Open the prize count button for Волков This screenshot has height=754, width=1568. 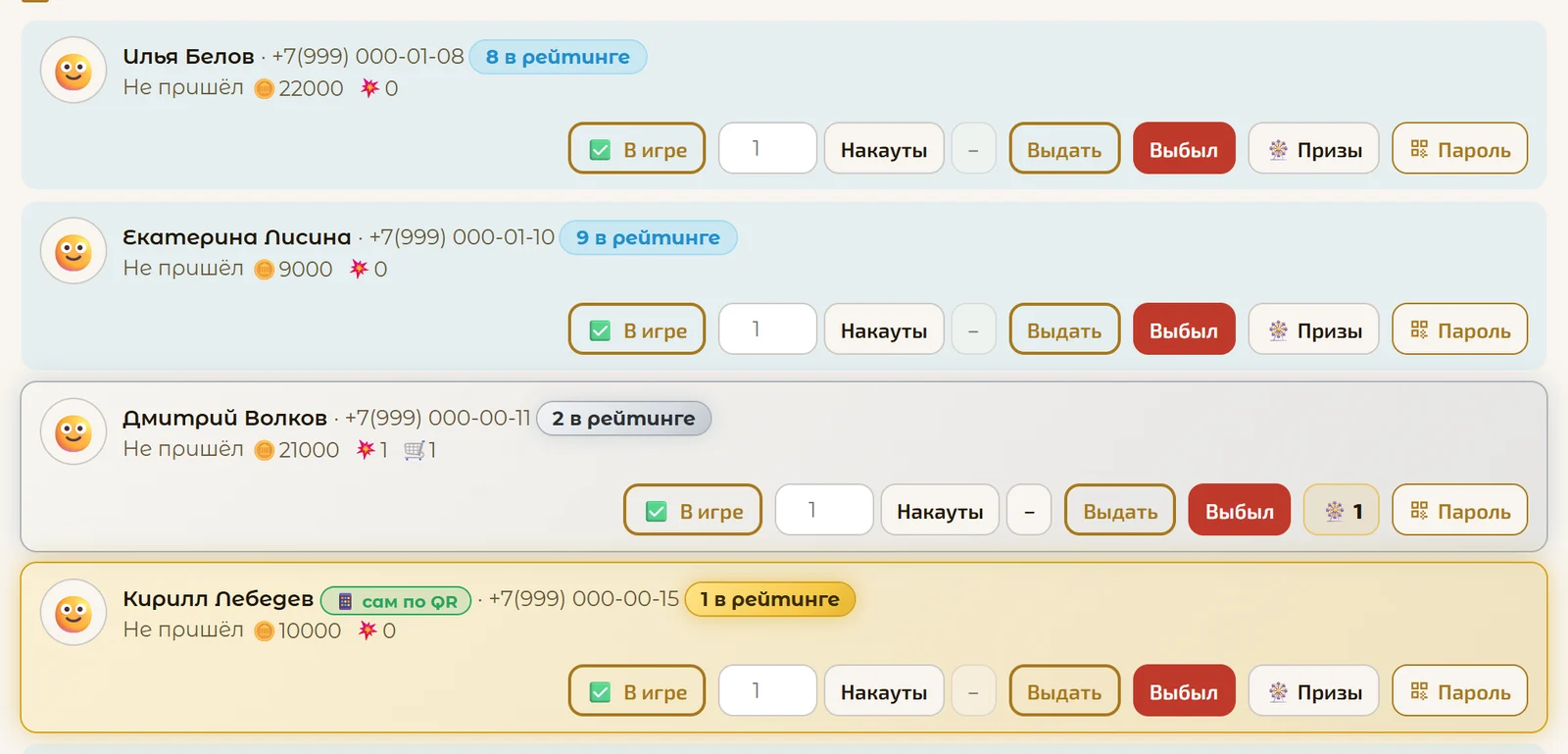1342,510
